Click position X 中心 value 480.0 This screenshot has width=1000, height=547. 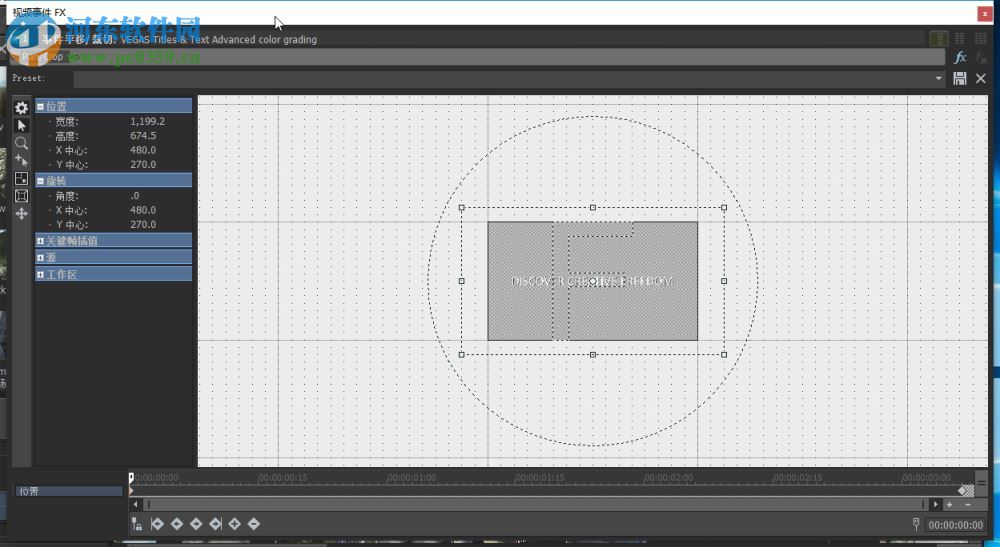pos(143,150)
